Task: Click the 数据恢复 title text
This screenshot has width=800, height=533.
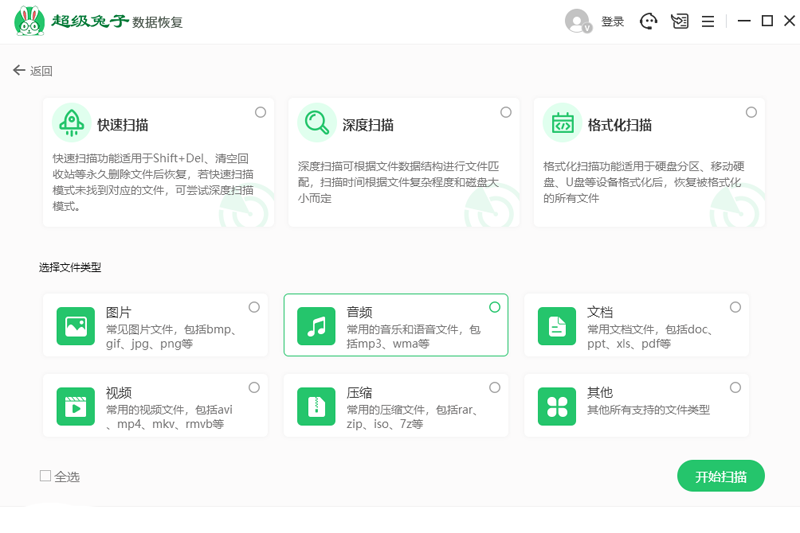Action: 157,22
